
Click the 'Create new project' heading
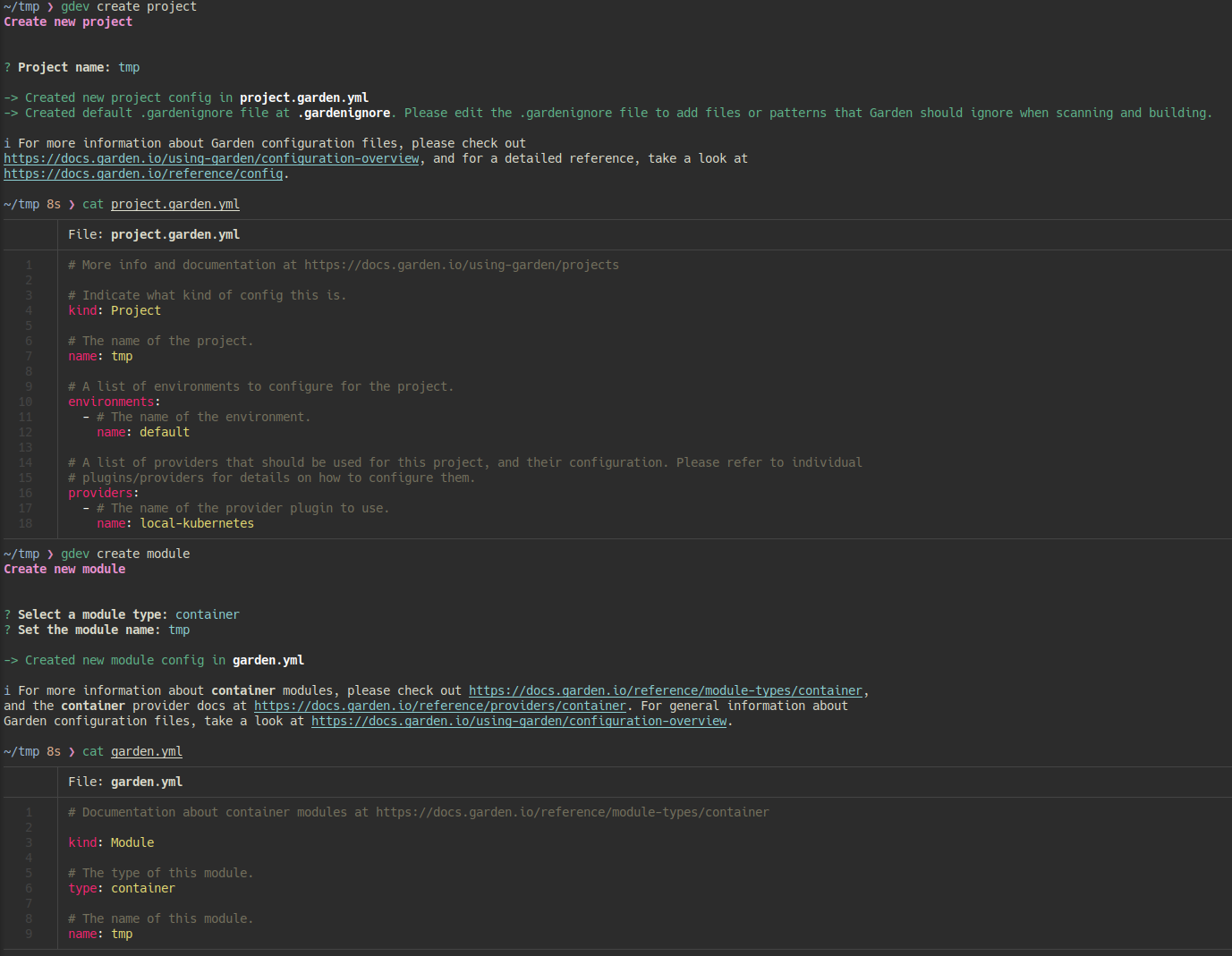68,21
